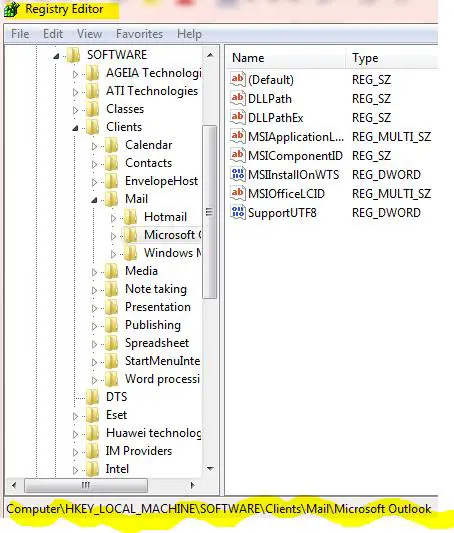Select the SupportUTF8 value name
The width and height of the screenshot is (454, 533).
[x=282, y=213]
